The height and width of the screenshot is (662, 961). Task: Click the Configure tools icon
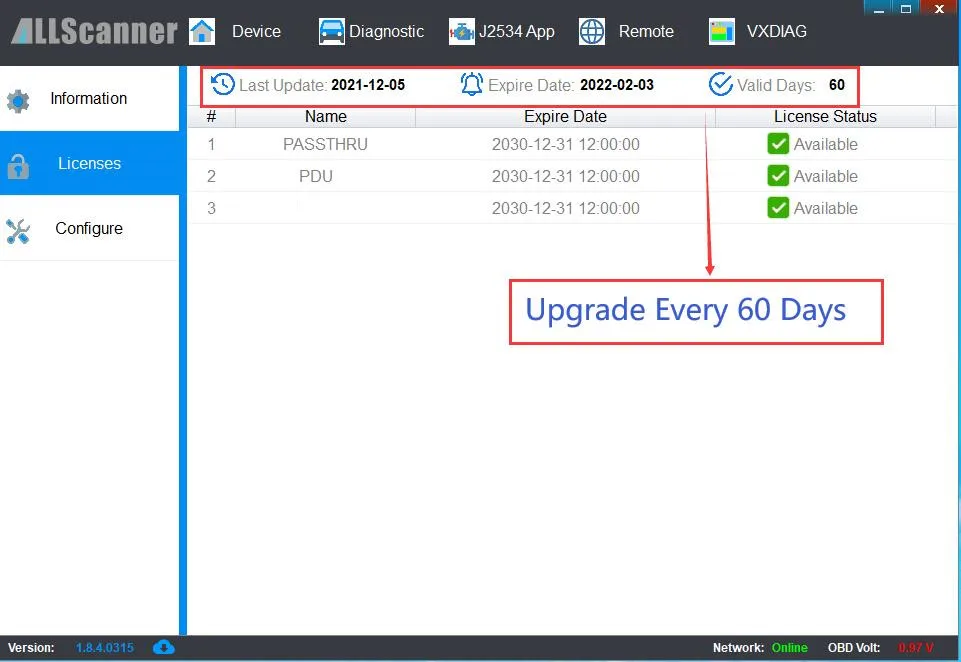pyautogui.click(x=18, y=231)
